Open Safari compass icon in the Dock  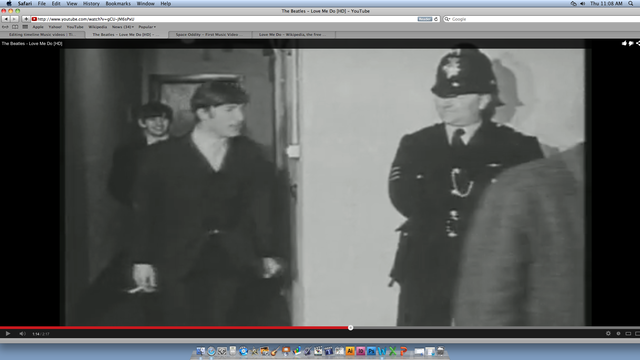(211, 351)
